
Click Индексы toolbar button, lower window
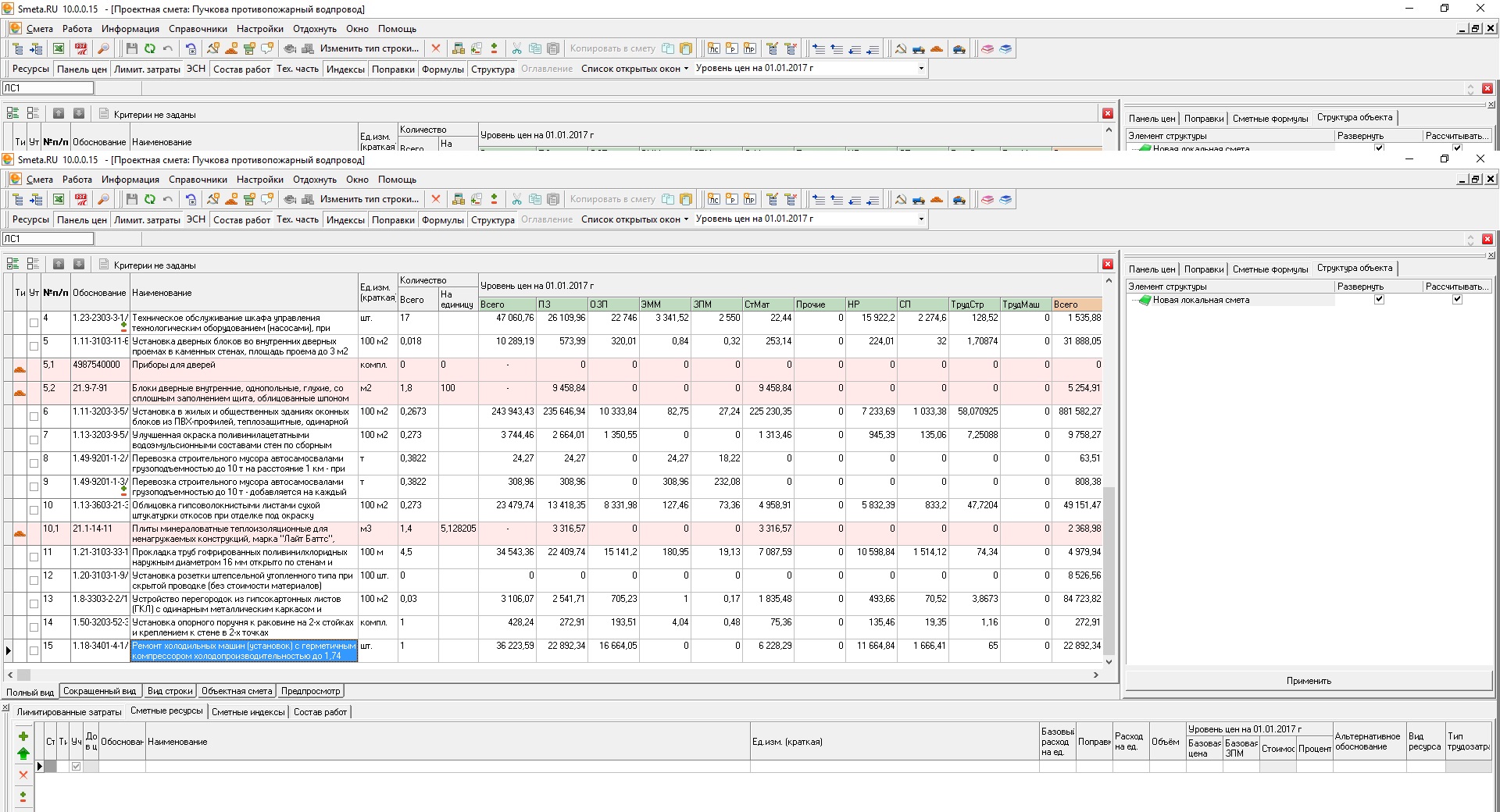[x=345, y=219]
